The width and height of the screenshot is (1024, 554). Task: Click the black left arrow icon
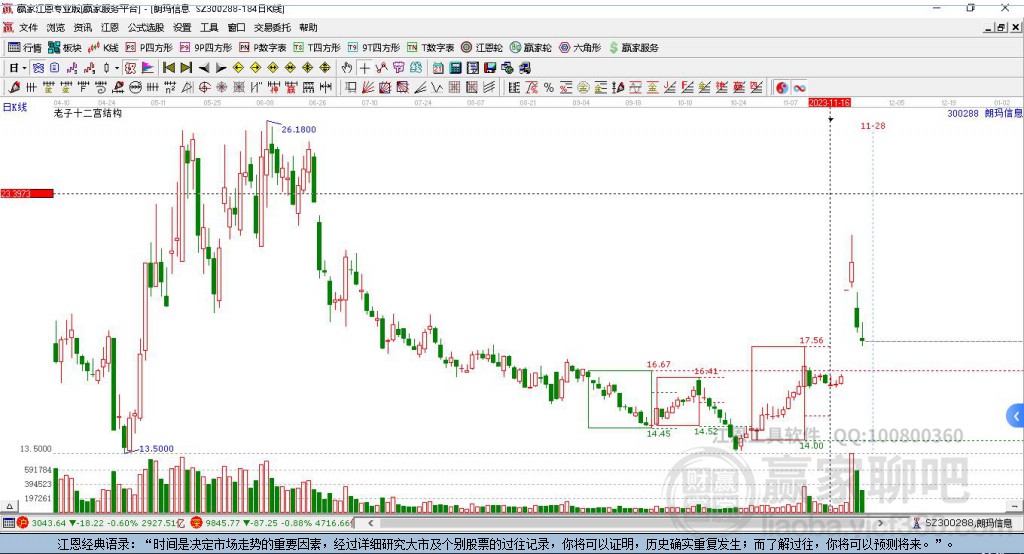tap(204, 68)
